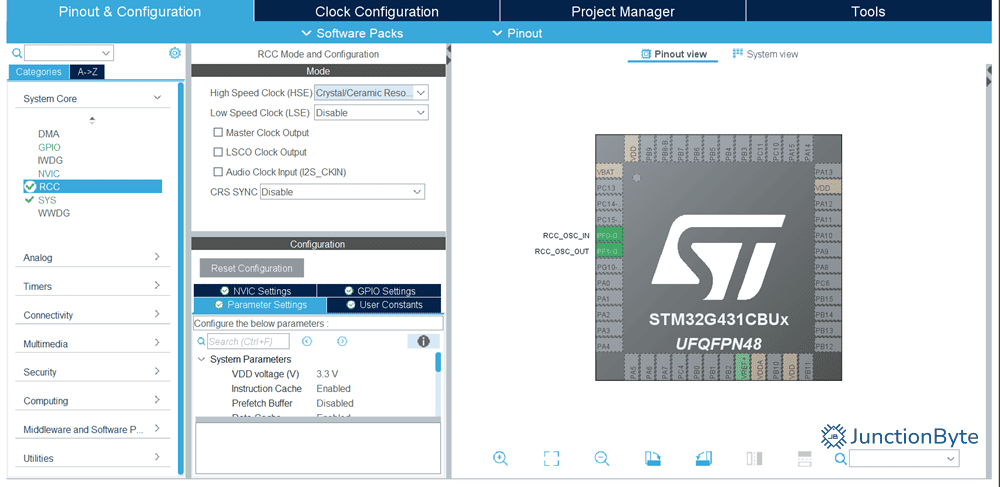
Task: Select the PA10 pin on chip
Action: (828, 235)
